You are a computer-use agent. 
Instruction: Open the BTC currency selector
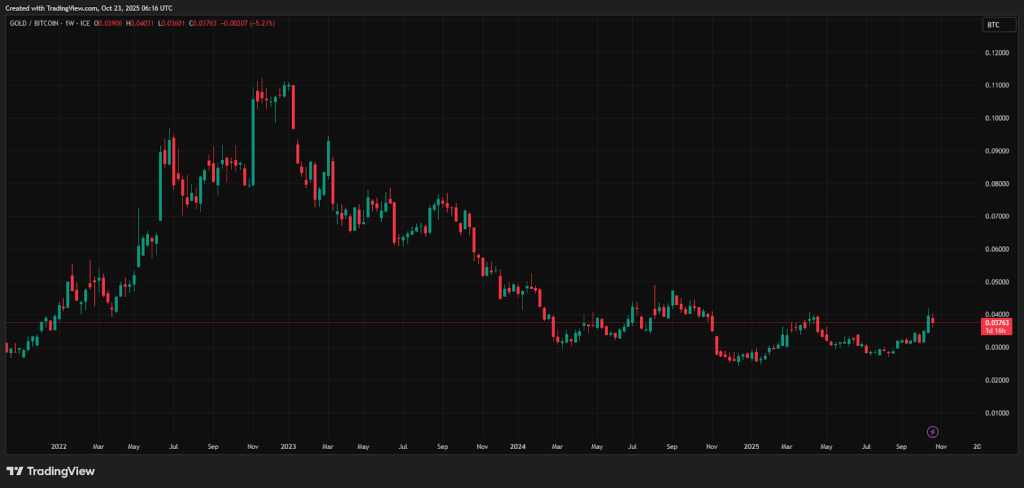click(993, 24)
